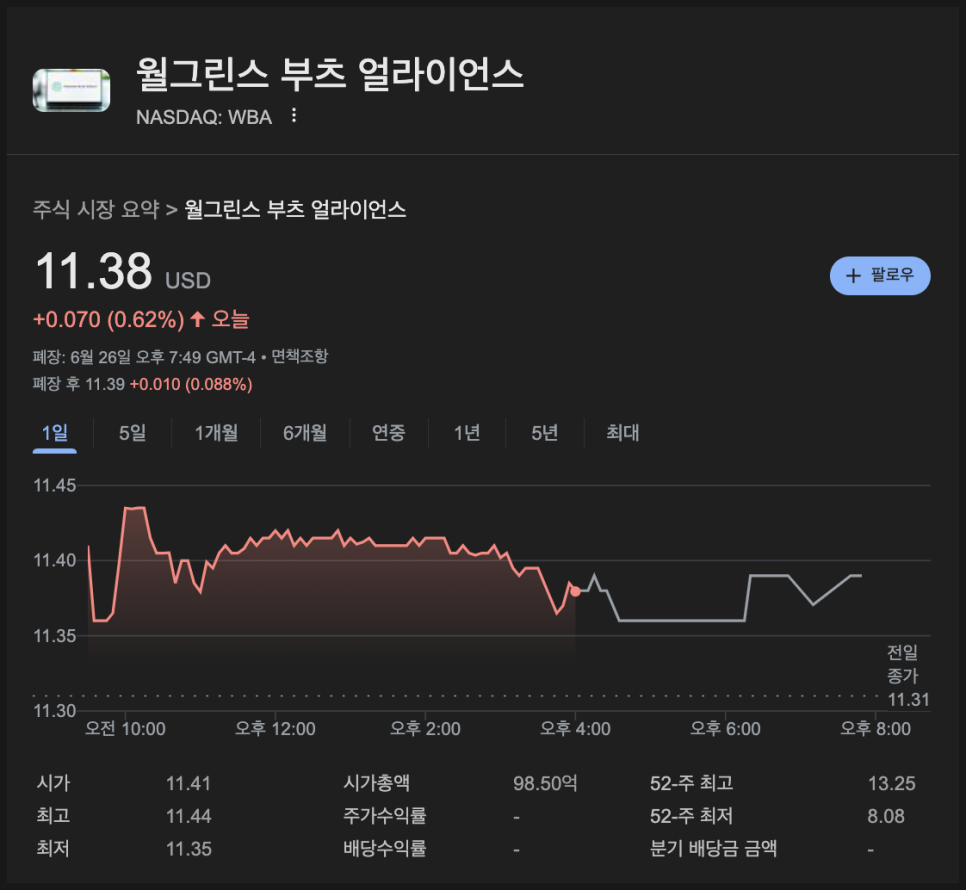Click the 배당수익률 label

[x=384, y=849]
